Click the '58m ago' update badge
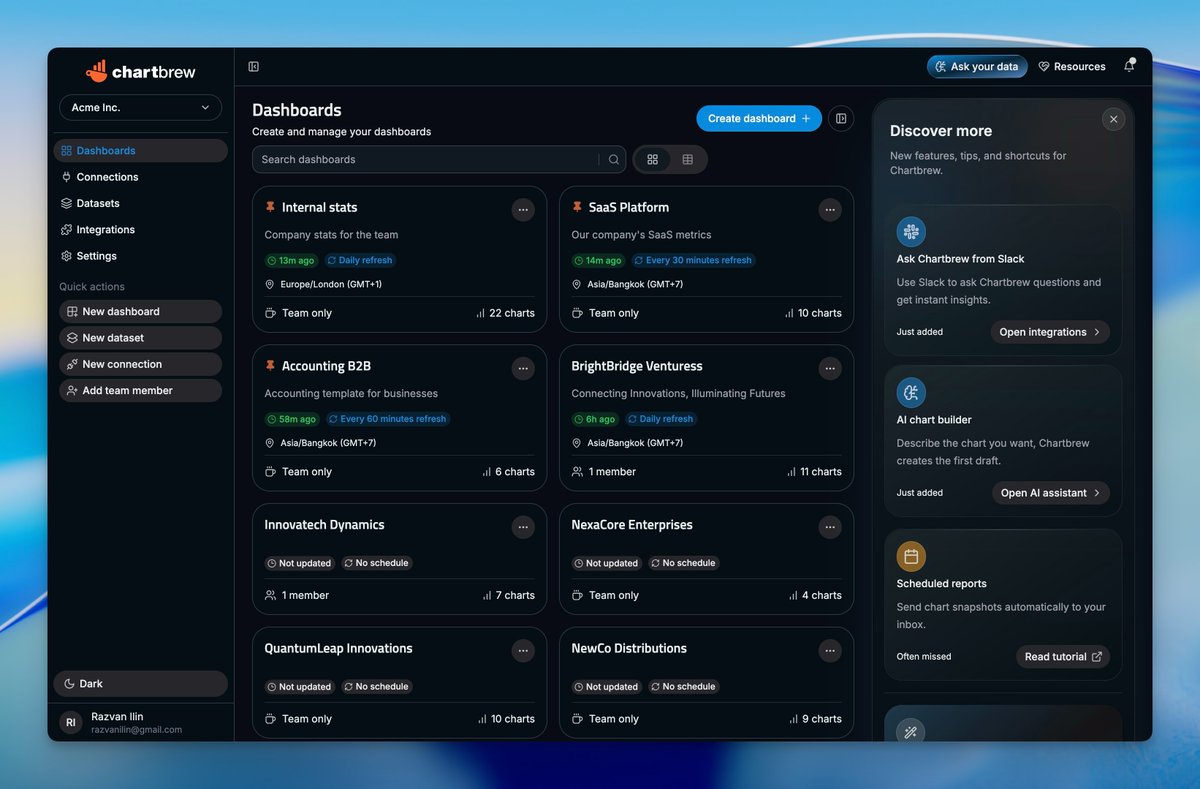This screenshot has height=789, width=1200. click(292, 419)
